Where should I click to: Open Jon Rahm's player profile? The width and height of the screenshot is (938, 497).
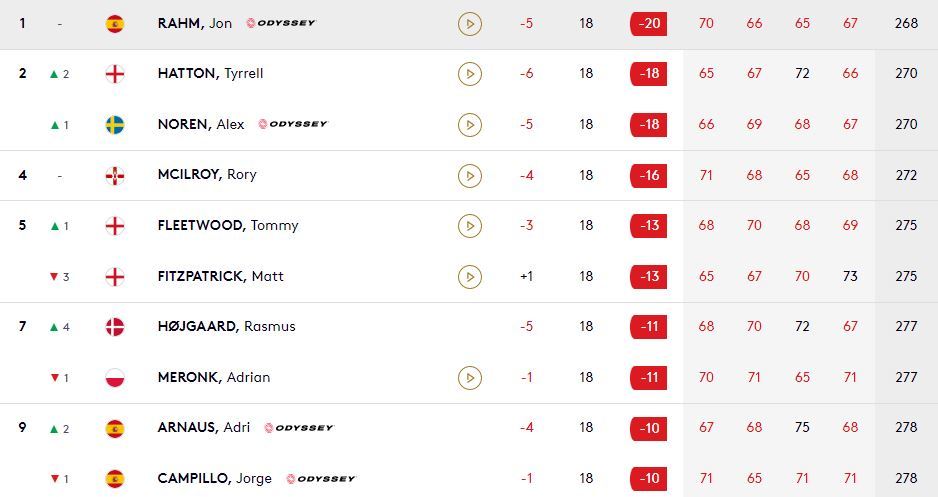pyautogui.click(x=195, y=23)
